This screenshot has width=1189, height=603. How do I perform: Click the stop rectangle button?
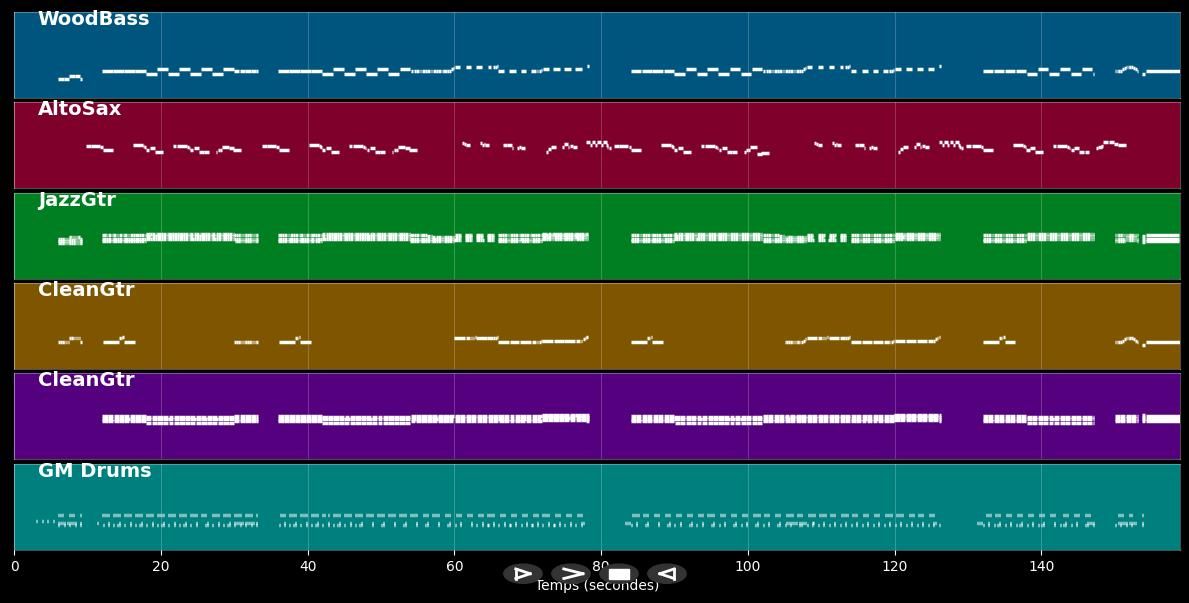(619, 574)
